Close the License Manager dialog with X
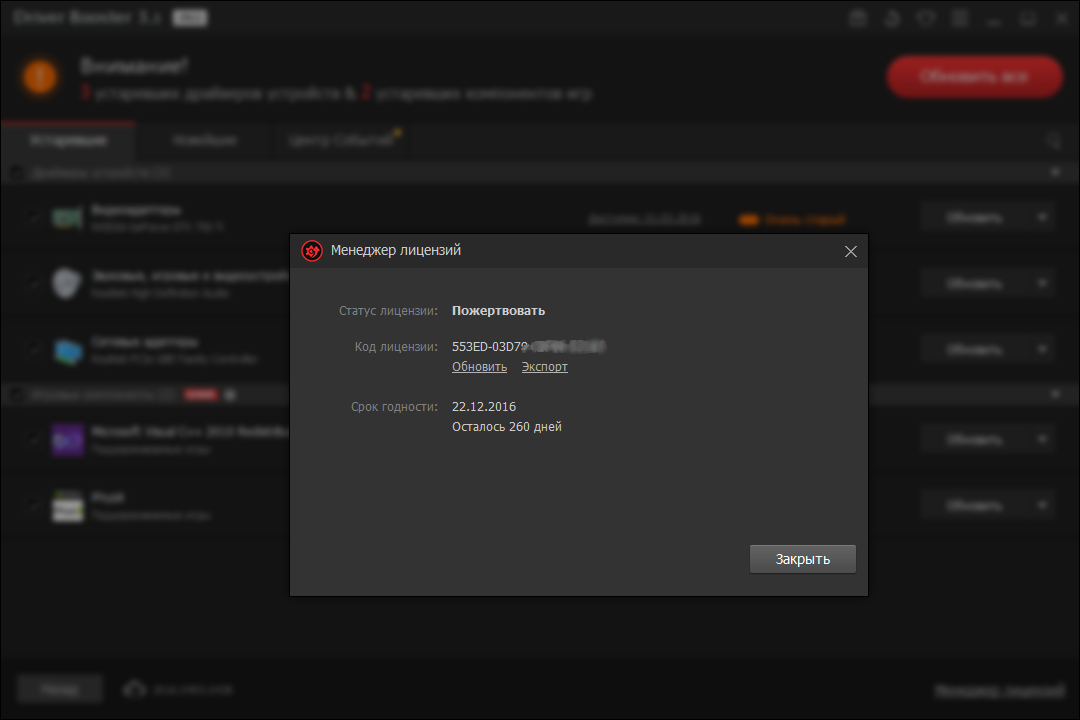1080x720 pixels. pos(851,252)
